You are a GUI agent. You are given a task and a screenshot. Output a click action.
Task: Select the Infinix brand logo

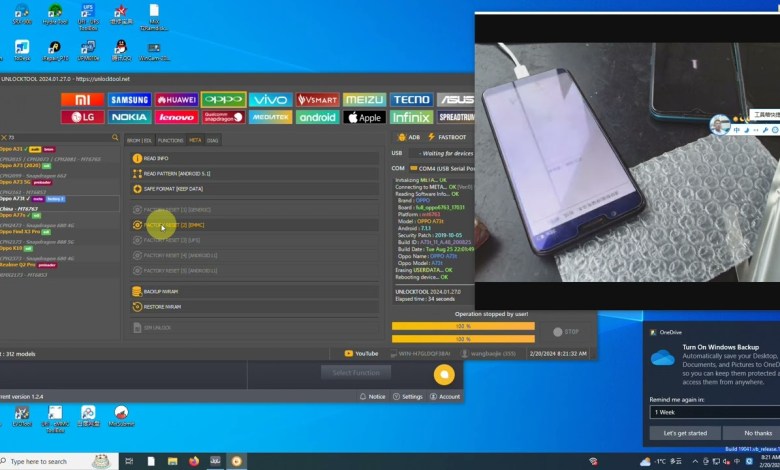point(411,117)
